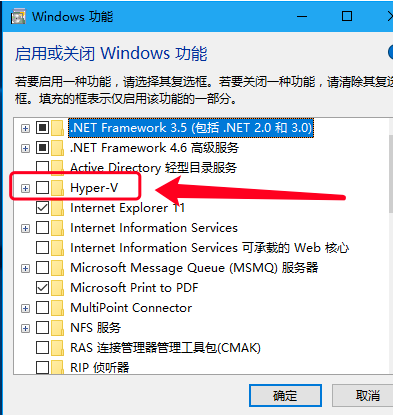393x415 pixels.
Task: Expand .NET Framework 3.5 node
Action: pos(25,128)
